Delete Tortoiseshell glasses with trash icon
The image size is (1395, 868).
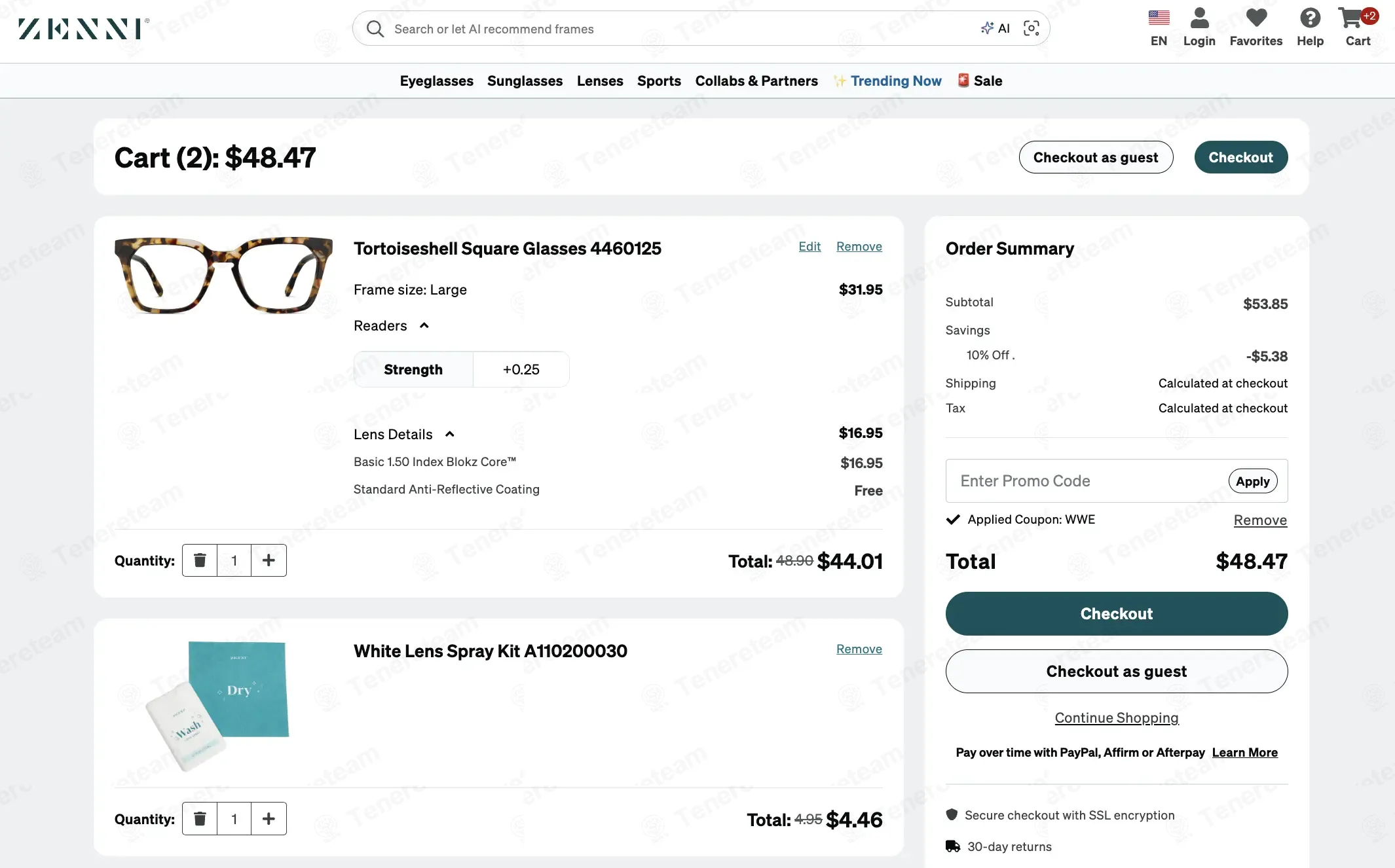coord(200,560)
